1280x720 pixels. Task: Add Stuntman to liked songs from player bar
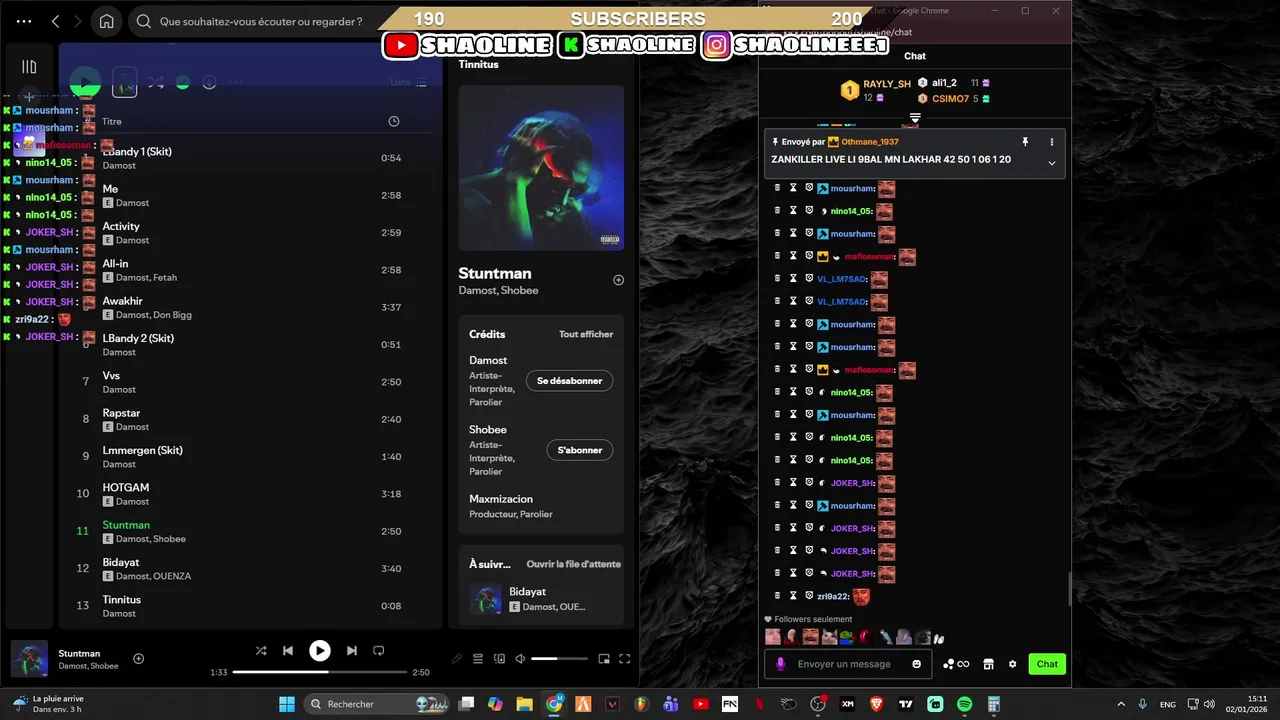[x=139, y=658]
